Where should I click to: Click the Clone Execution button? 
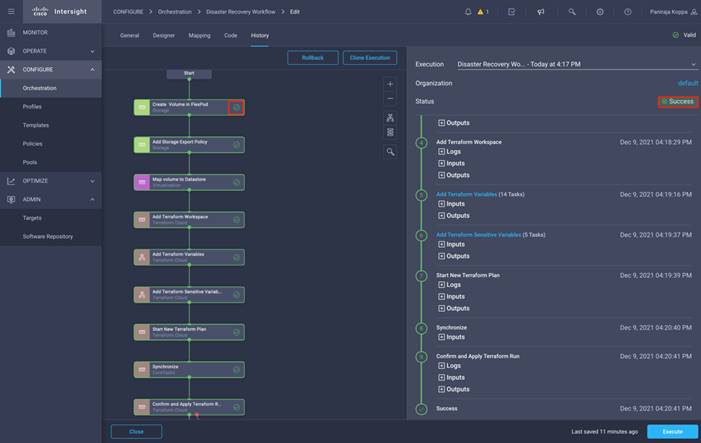[x=370, y=58]
